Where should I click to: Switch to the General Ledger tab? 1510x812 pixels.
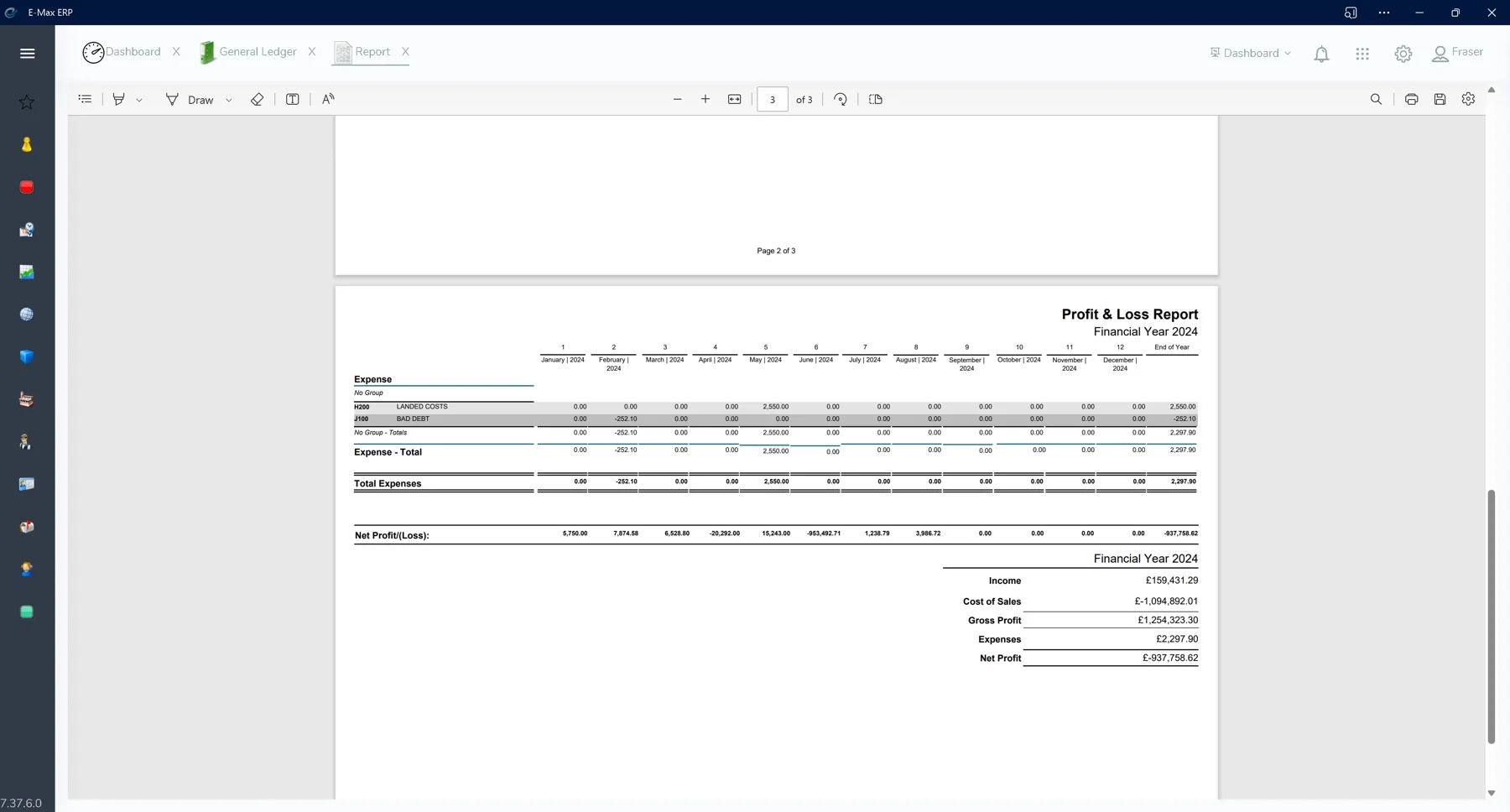(247, 52)
